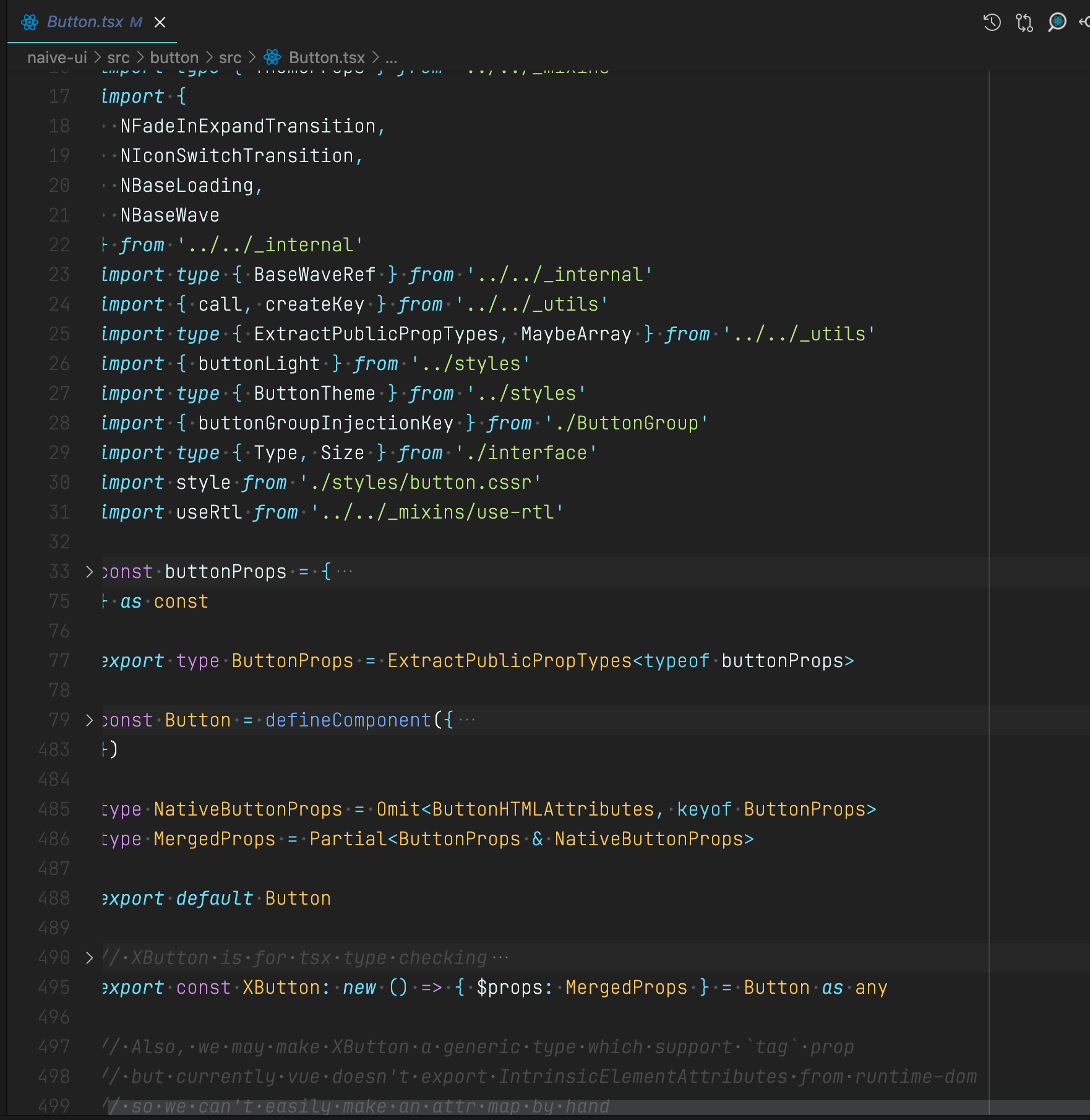Click the git compare changes icon

[1024, 23]
